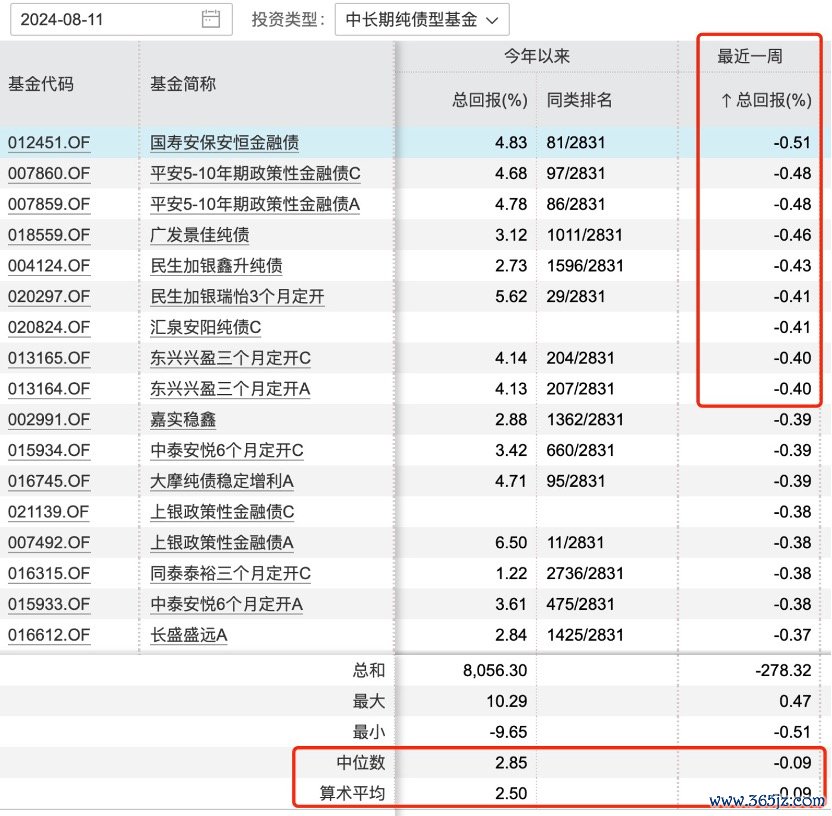Open the fund 大摩纯债稳定增利A
This screenshot has height=816, width=832.
coord(222,481)
